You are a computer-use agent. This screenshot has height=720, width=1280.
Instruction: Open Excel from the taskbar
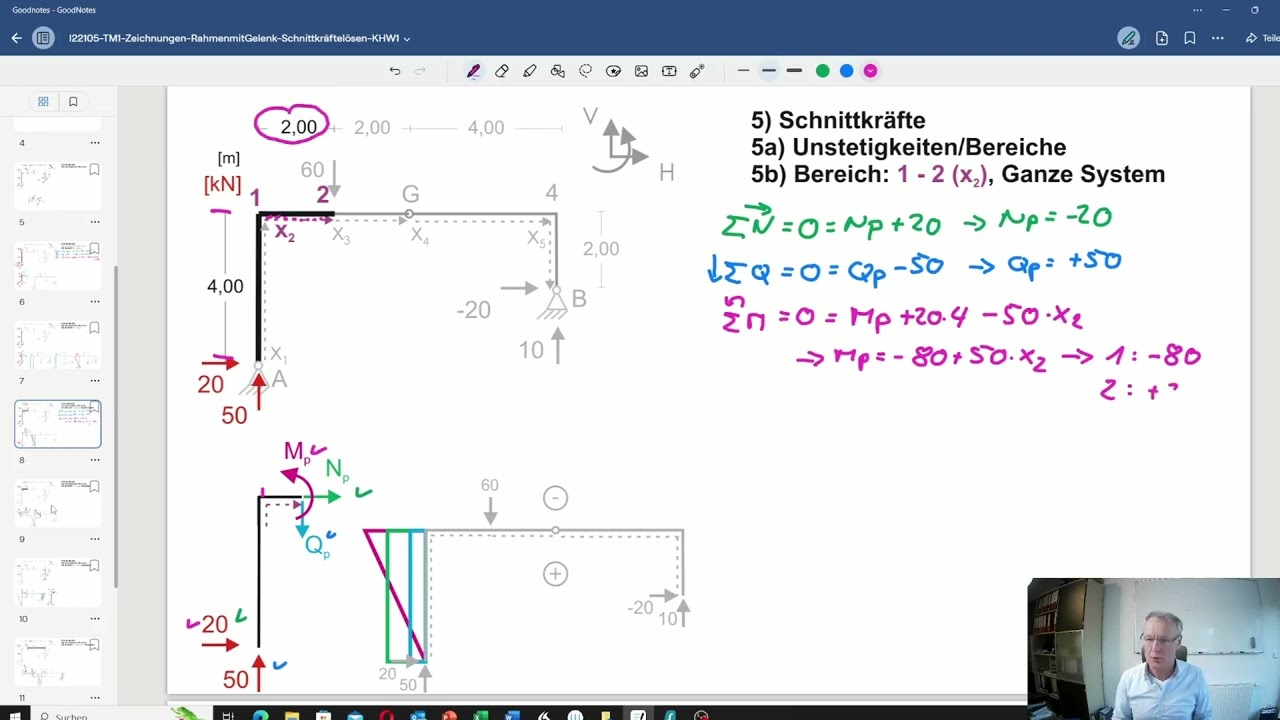(480, 716)
